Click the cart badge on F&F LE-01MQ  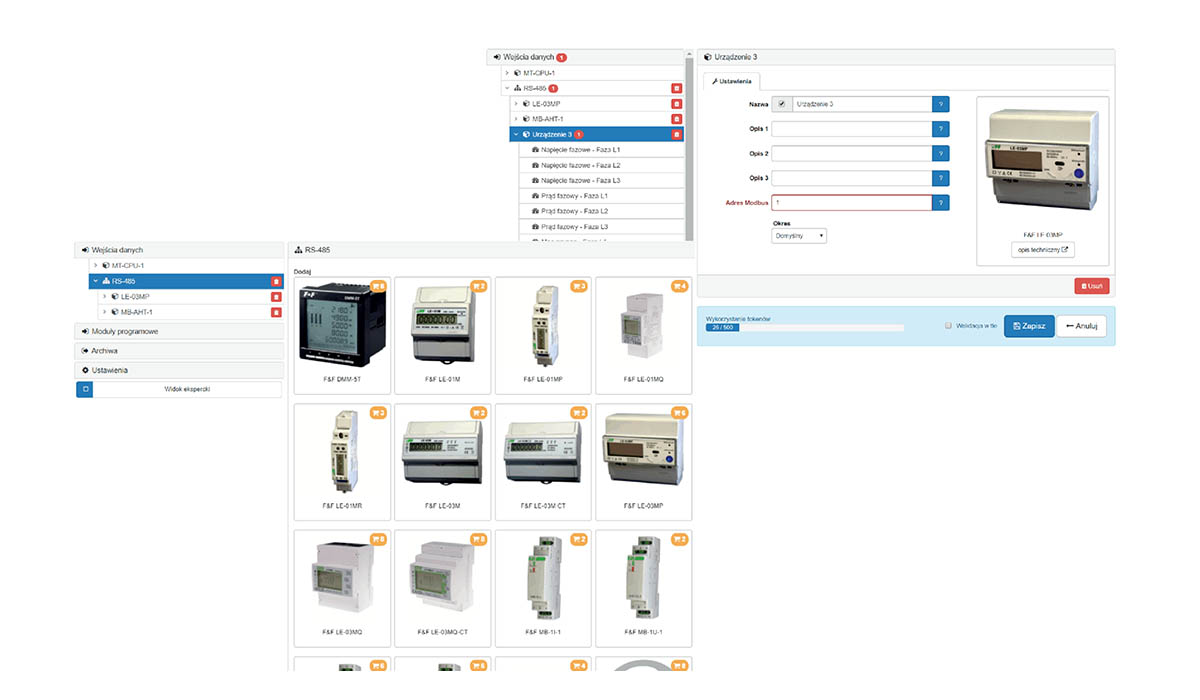pyautogui.click(x=679, y=287)
